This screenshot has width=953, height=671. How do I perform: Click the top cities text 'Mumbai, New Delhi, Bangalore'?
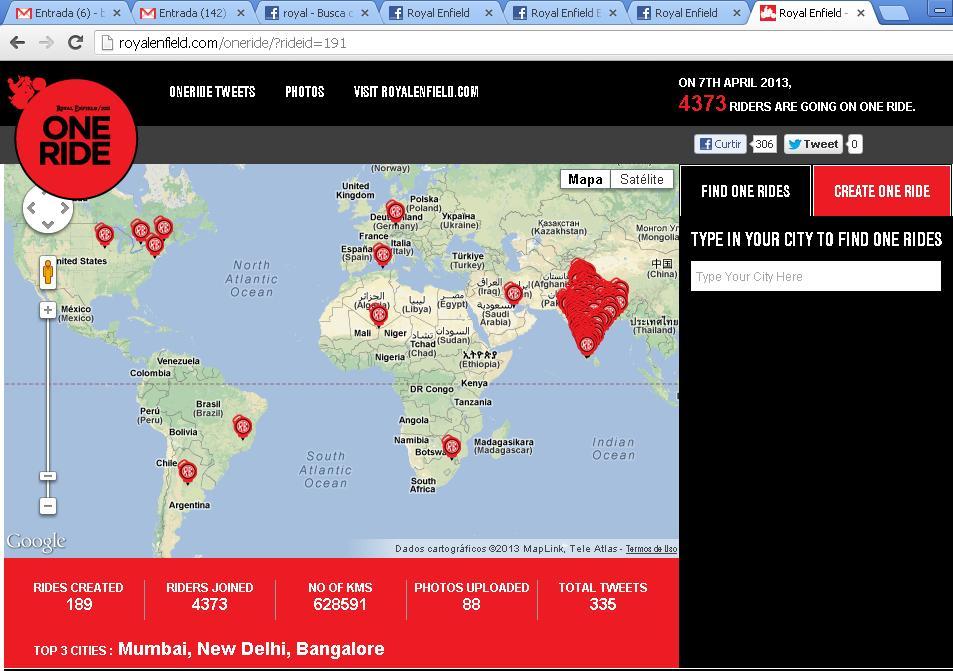(251, 649)
